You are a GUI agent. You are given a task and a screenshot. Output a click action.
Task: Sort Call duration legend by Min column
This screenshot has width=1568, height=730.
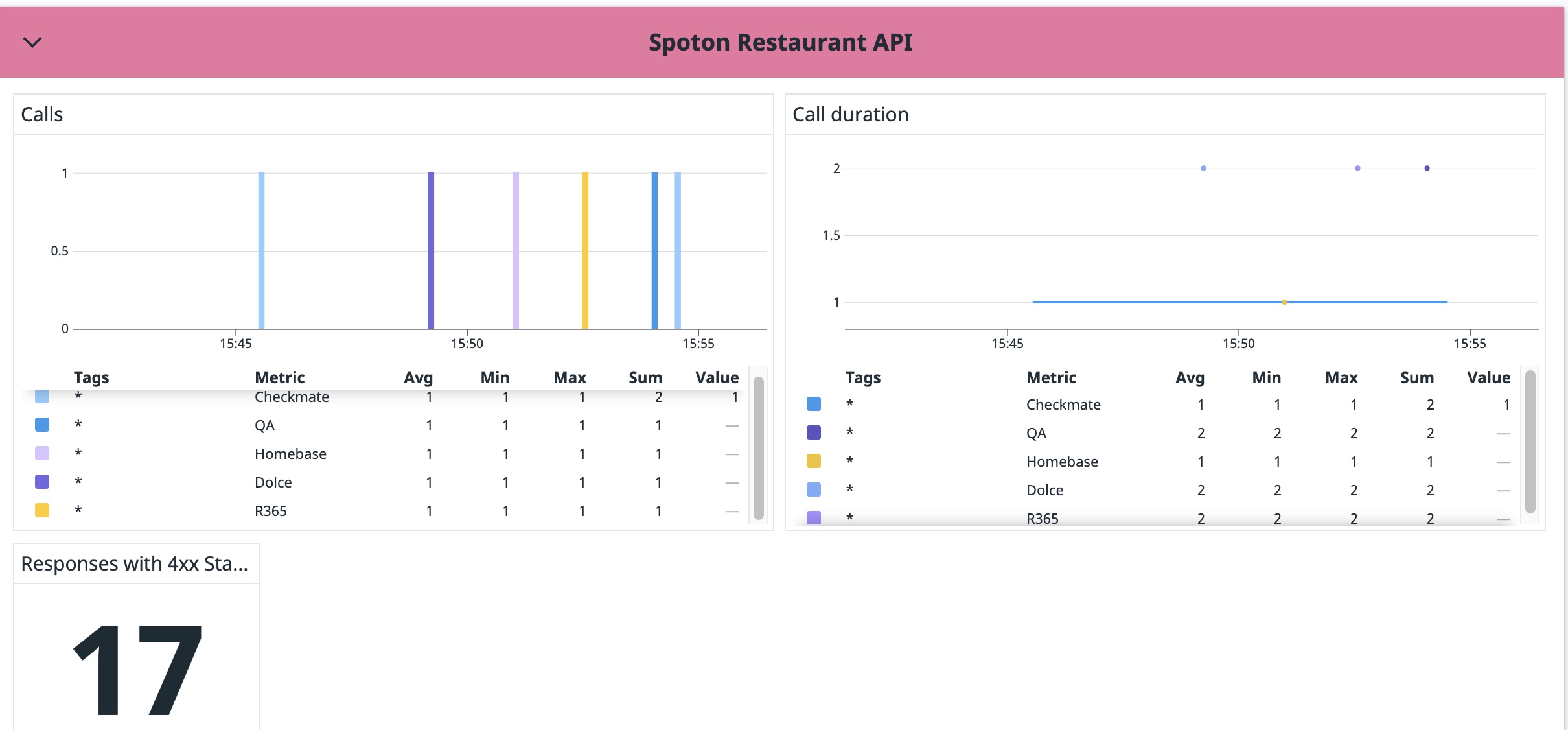pyautogui.click(x=1266, y=377)
